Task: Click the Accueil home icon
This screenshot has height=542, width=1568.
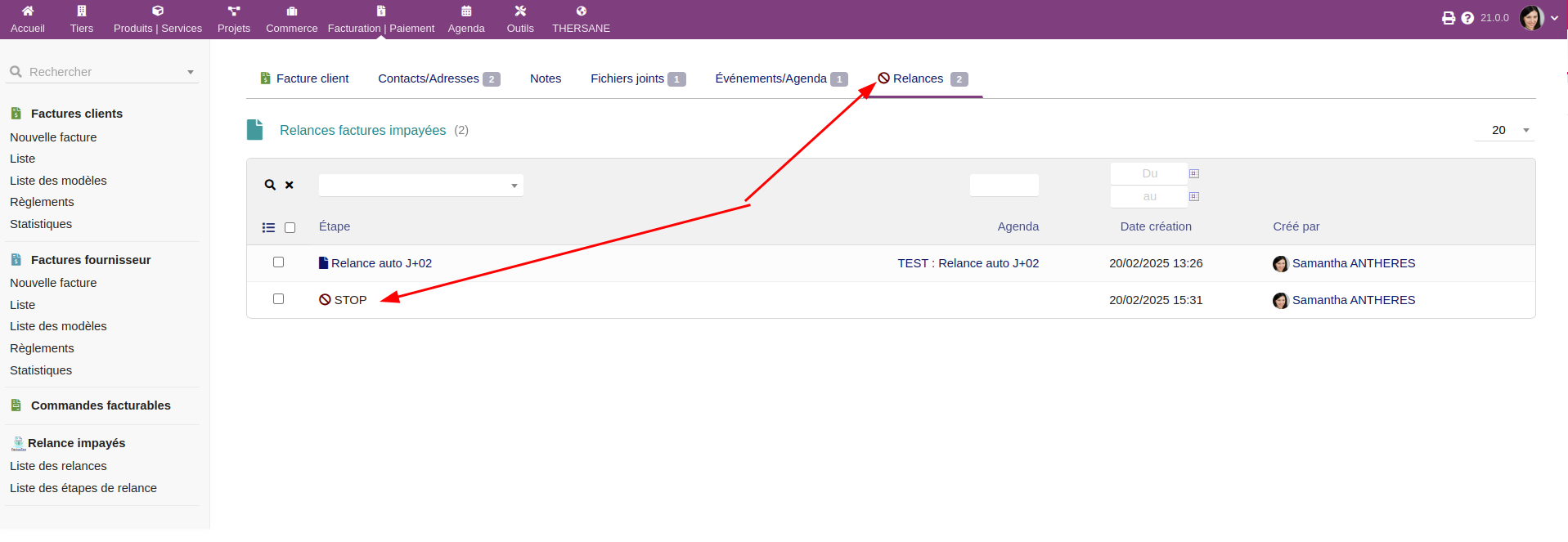Action: click(28, 11)
